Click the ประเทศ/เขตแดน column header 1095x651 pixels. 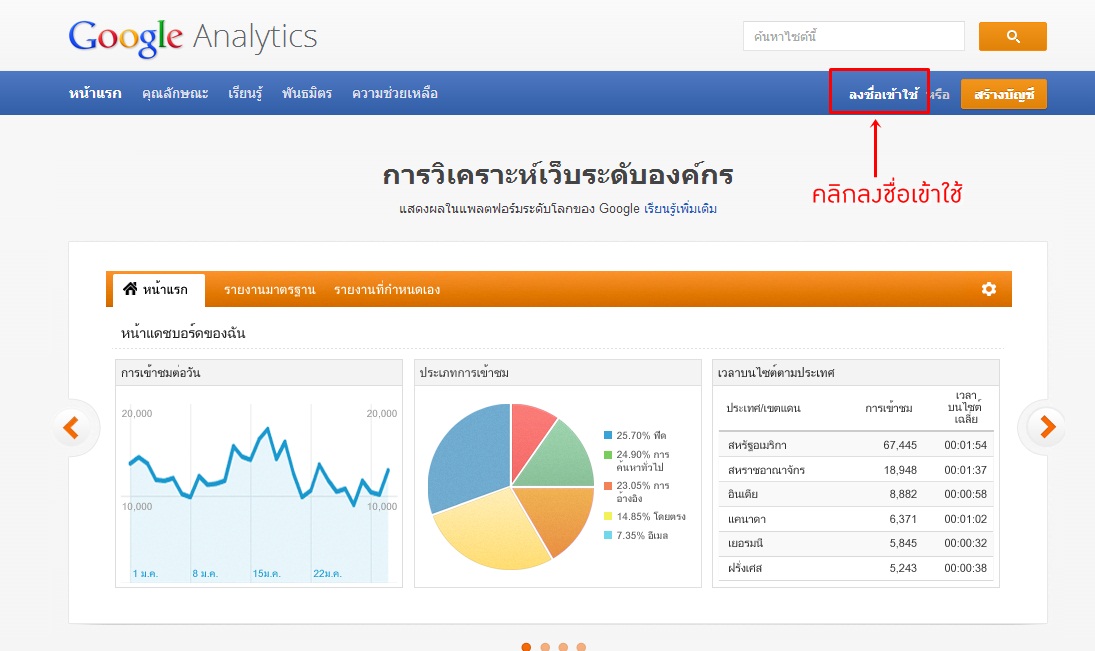pos(763,408)
